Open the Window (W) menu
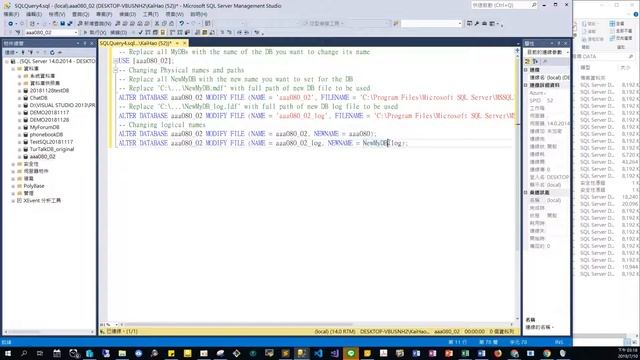The height and width of the screenshot is (360, 640). pos(174,14)
